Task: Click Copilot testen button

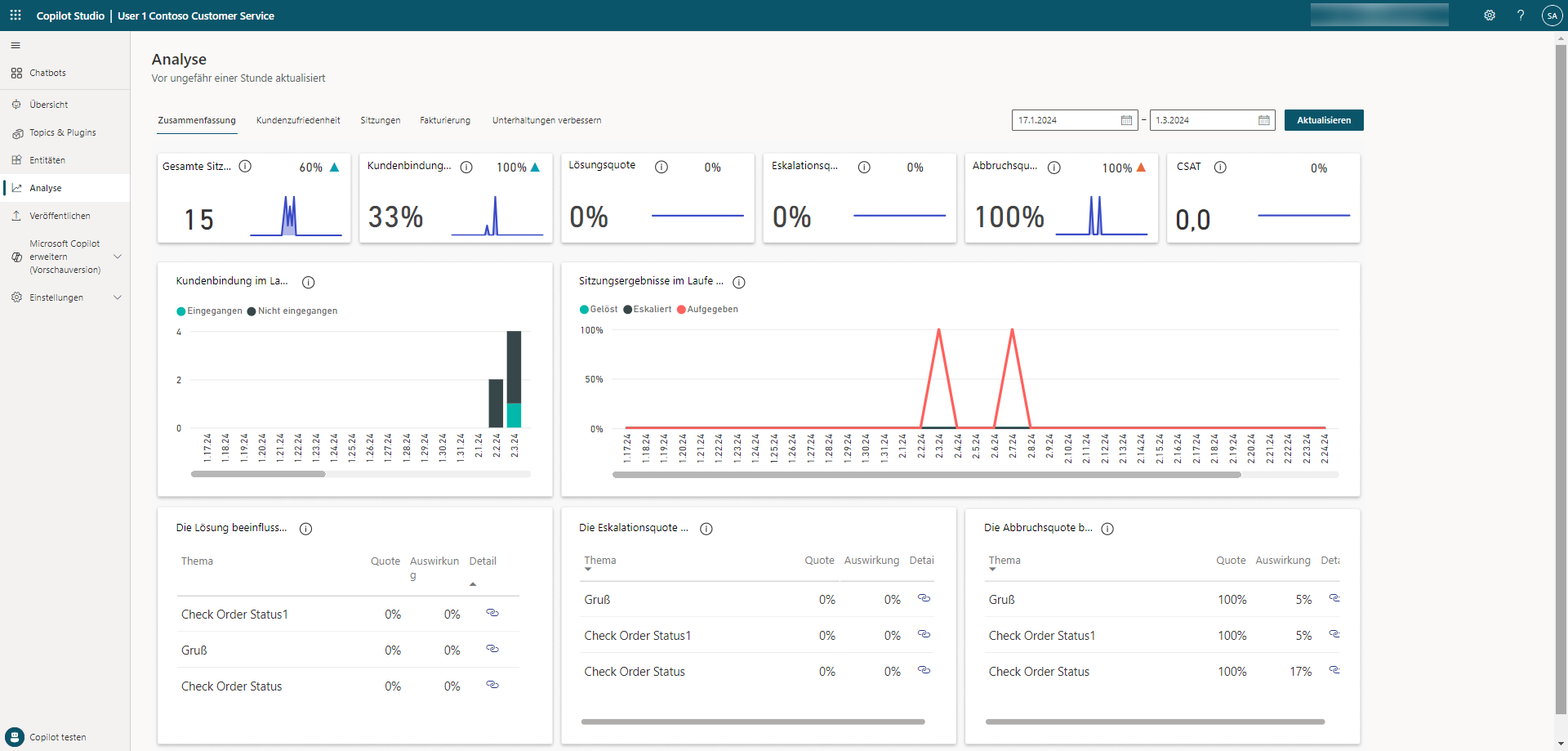Action: 47,736
